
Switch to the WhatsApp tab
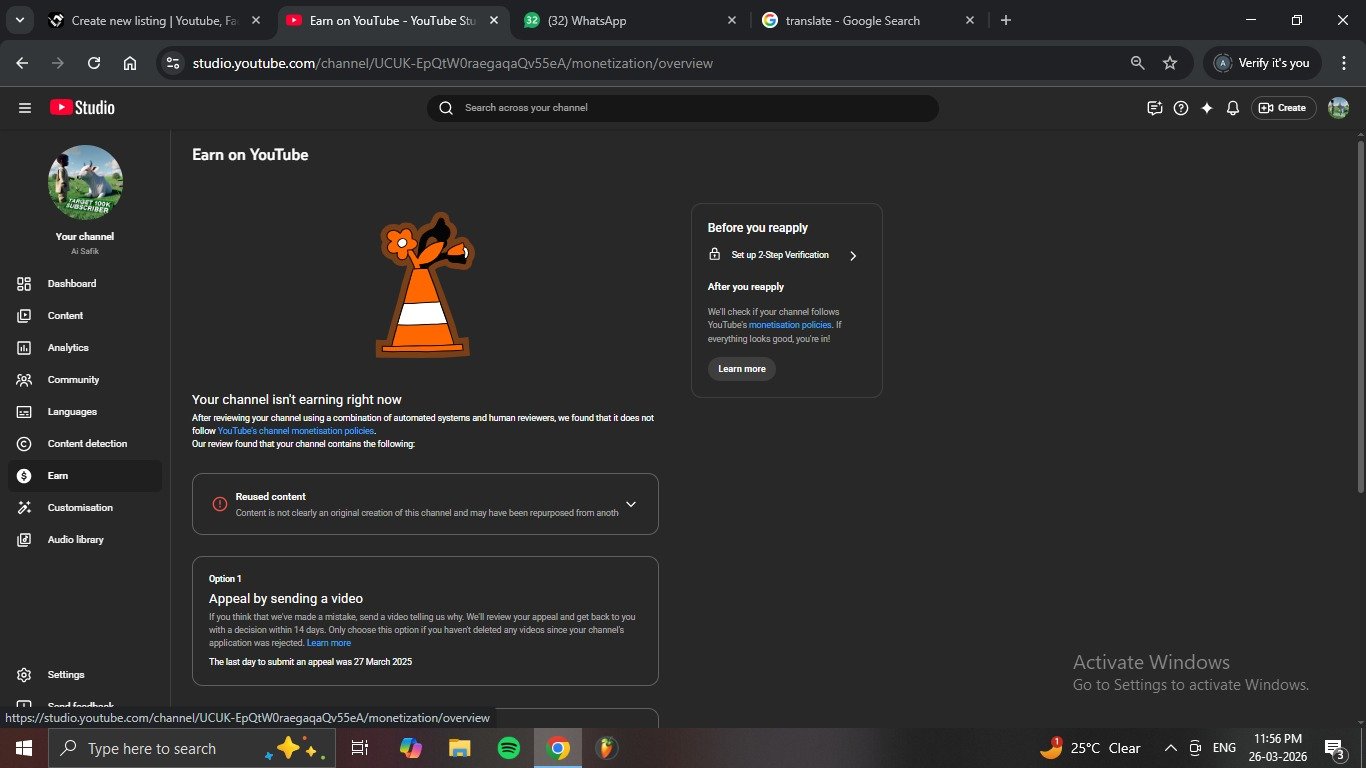click(x=632, y=20)
